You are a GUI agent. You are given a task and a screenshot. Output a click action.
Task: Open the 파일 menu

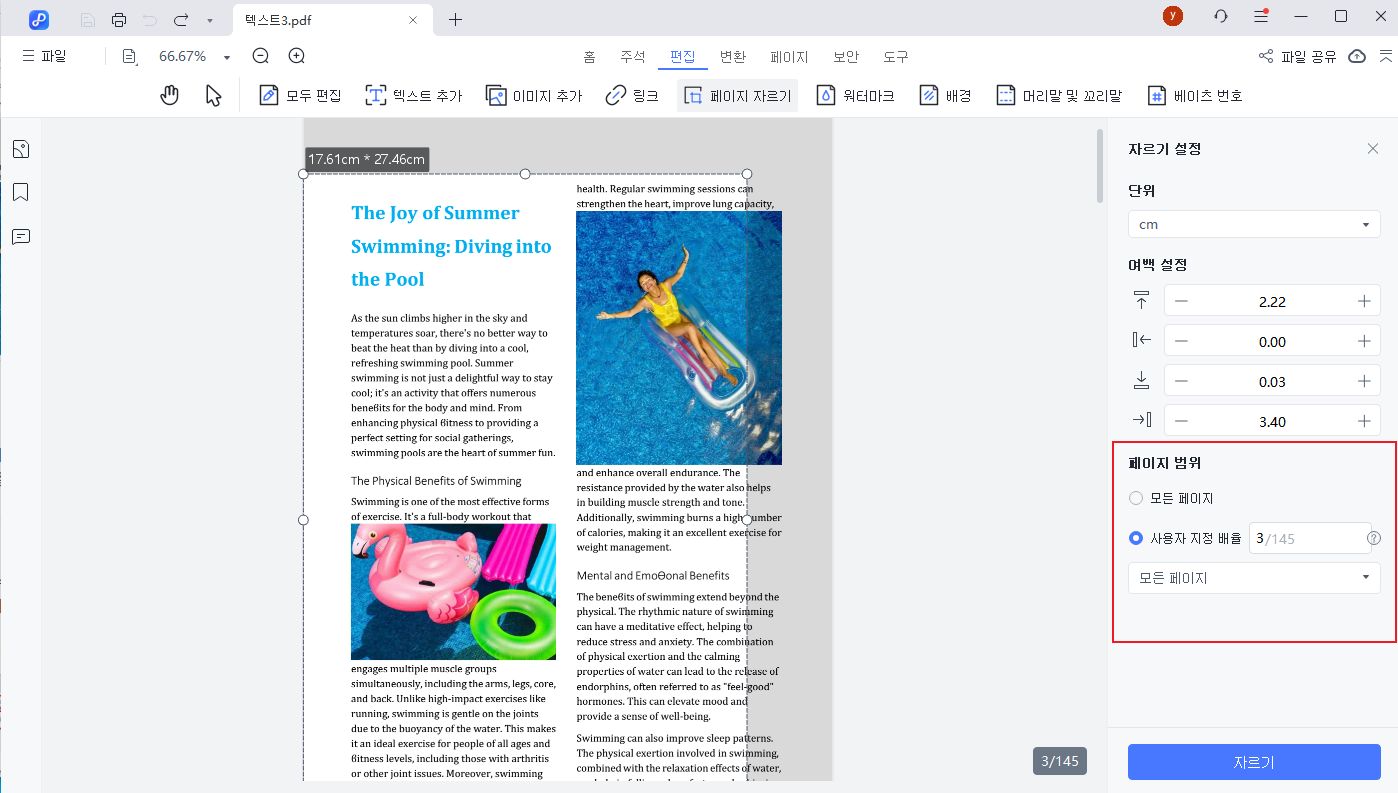47,56
